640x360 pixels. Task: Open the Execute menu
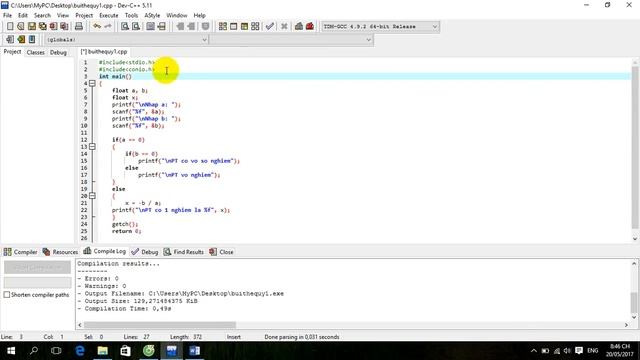pos(109,16)
